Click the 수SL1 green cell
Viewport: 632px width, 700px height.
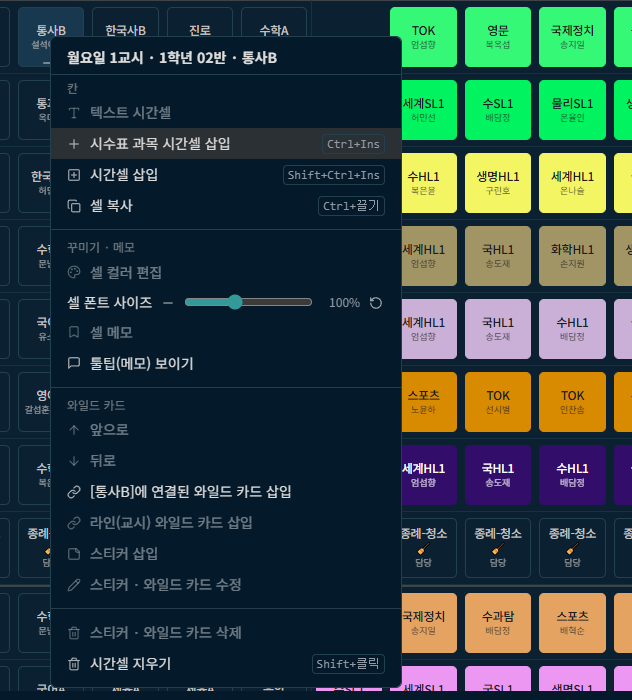pyautogui.click(x=498, y=110)
